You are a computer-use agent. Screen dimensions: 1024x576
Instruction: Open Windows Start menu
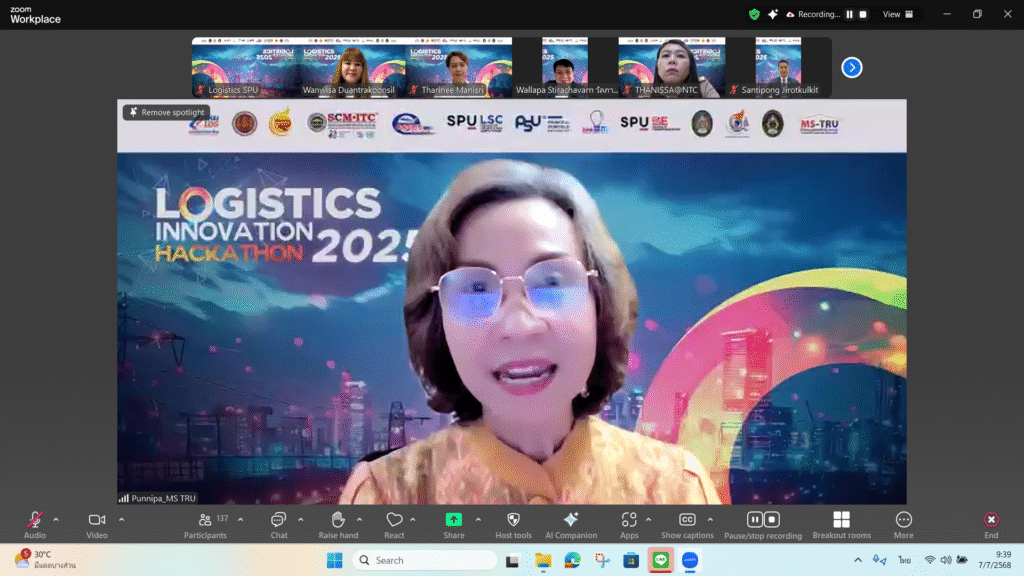(334, 560)
